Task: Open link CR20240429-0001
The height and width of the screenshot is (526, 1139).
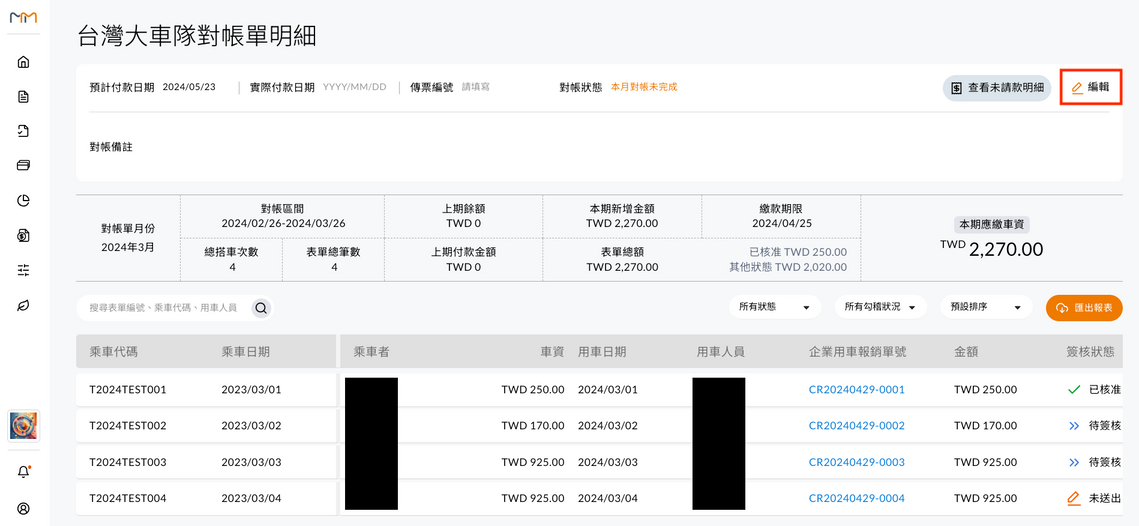Action: 856,389
